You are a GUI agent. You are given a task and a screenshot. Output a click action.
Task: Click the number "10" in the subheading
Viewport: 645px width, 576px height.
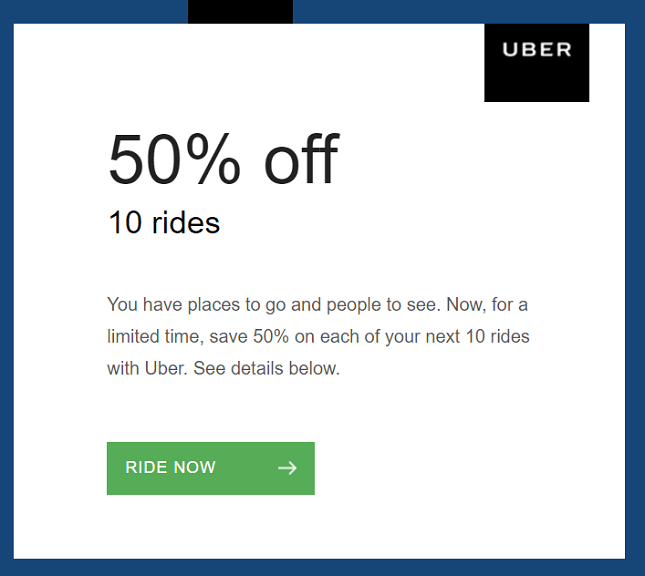point(125,223)
